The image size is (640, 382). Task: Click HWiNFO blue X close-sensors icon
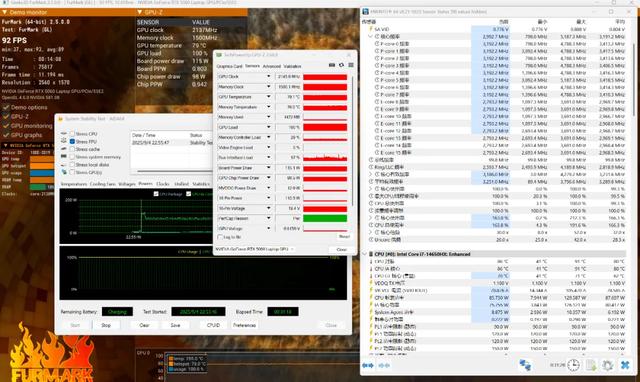tap(625, 365)
